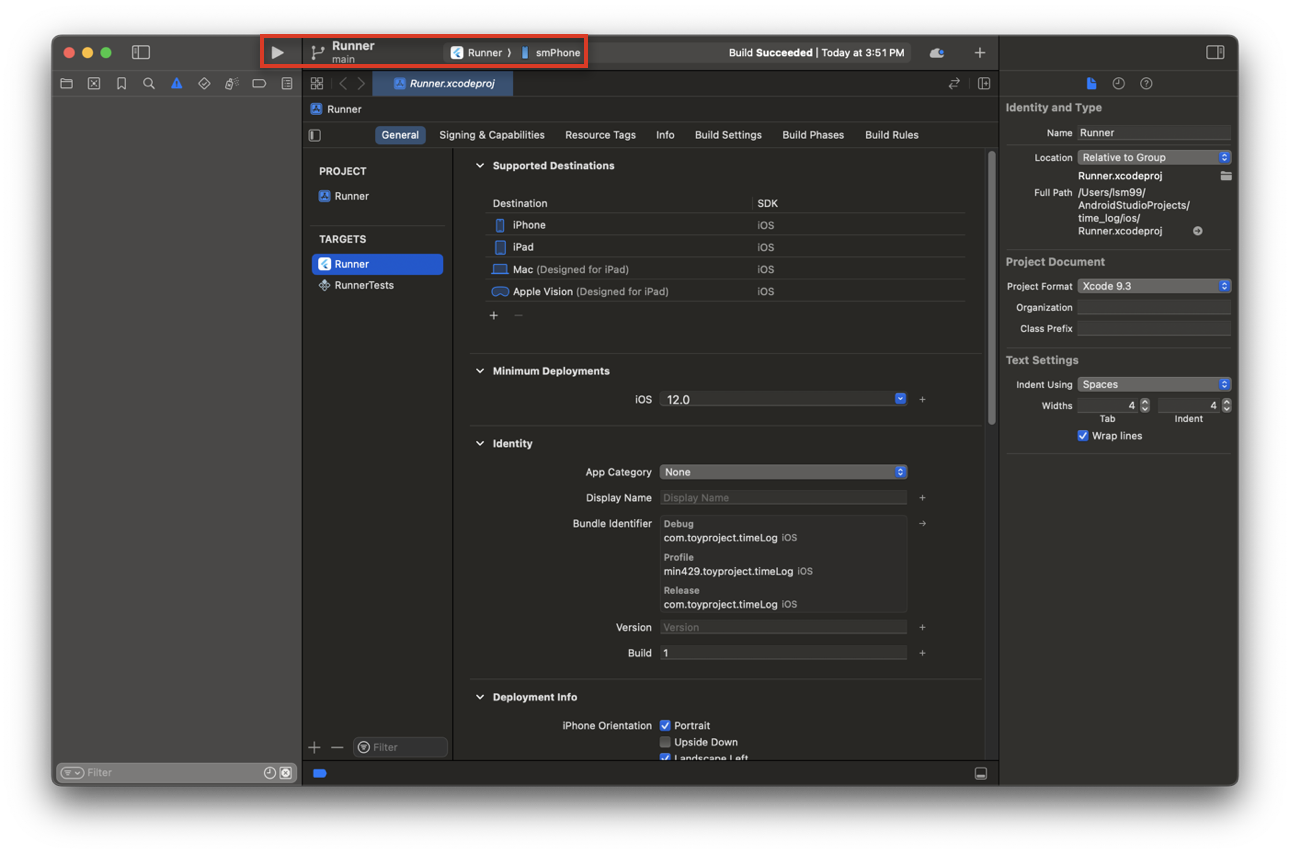Open the Bookmark navigator

pyautogui.click(x=121, y=84)
